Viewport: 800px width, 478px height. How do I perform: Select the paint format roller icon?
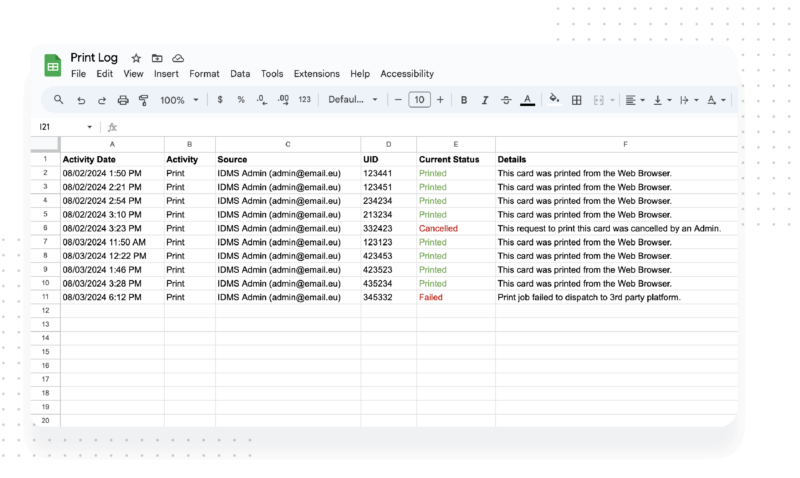coord(144,100)
